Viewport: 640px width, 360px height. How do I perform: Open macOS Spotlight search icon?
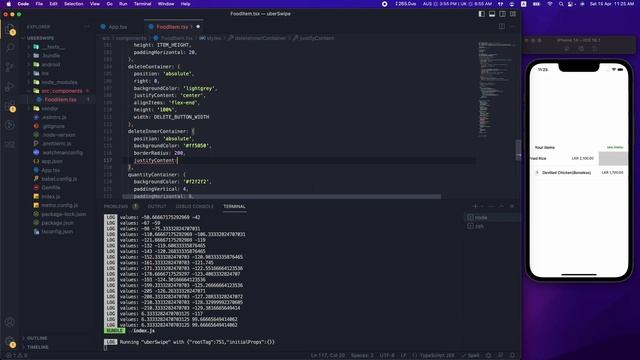pyautogui.click(x=561, y=4)
